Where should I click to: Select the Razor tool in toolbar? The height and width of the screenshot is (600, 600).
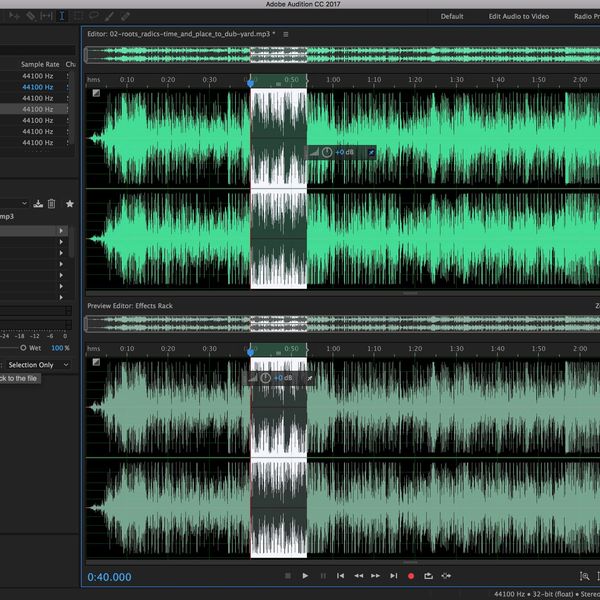click(x=30, y=17)
